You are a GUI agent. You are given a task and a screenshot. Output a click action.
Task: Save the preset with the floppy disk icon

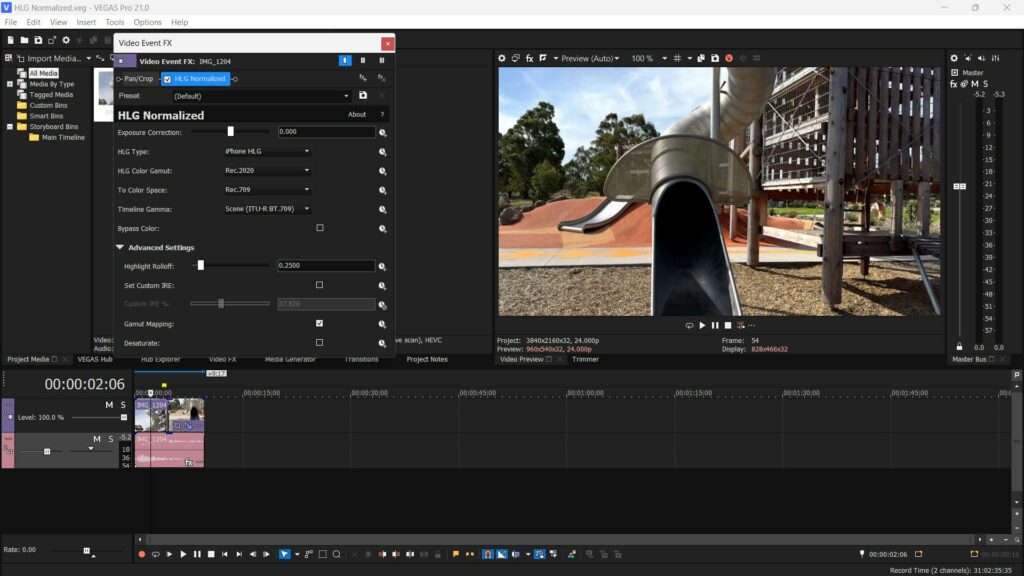362,96
